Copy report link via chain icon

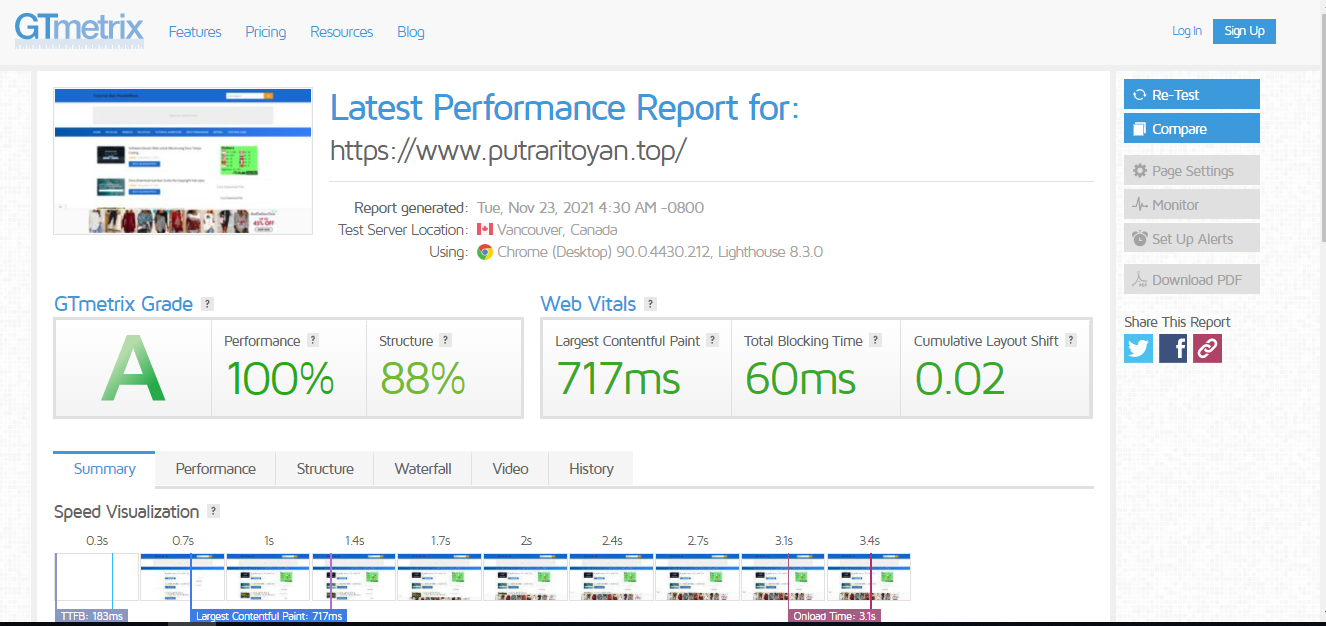tap(1207, 348)
